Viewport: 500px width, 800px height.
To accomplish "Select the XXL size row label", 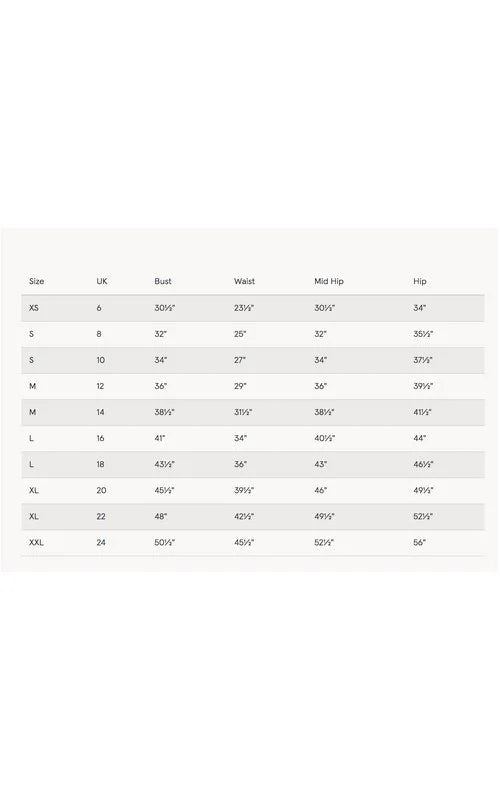I will (36, 542).
